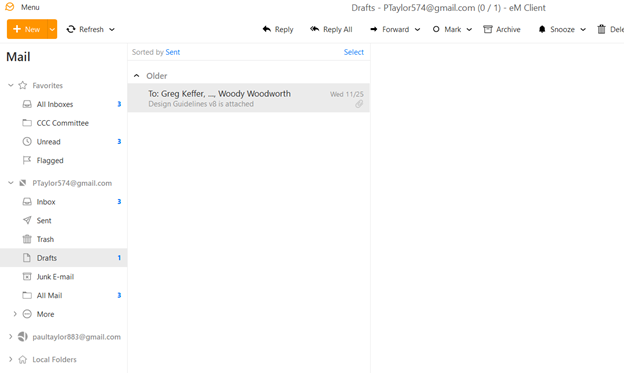This screenshot has height=373, width=624.
Task: Select the Drafts folder
Action: (x=64, y=258)
